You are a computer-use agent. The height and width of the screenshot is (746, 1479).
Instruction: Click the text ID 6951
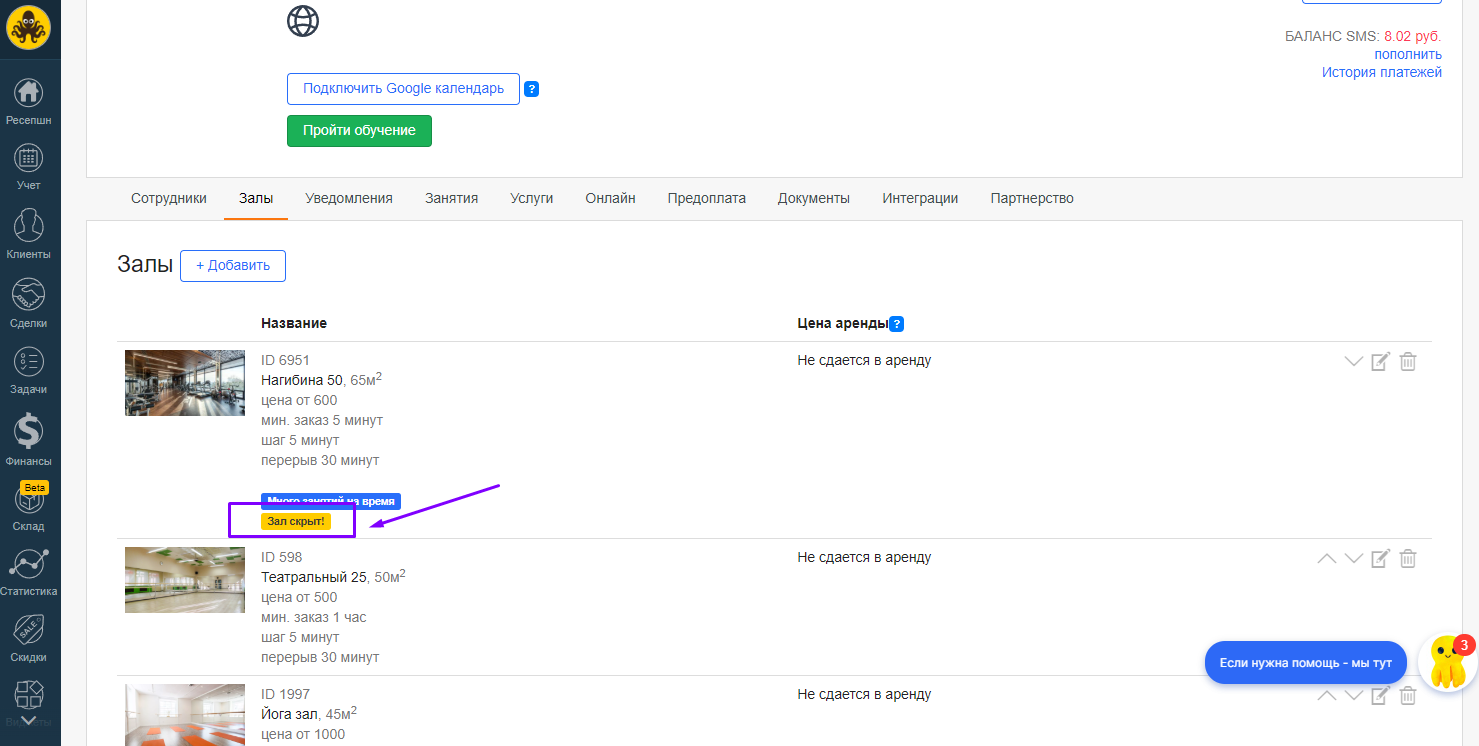click(286, 360)
